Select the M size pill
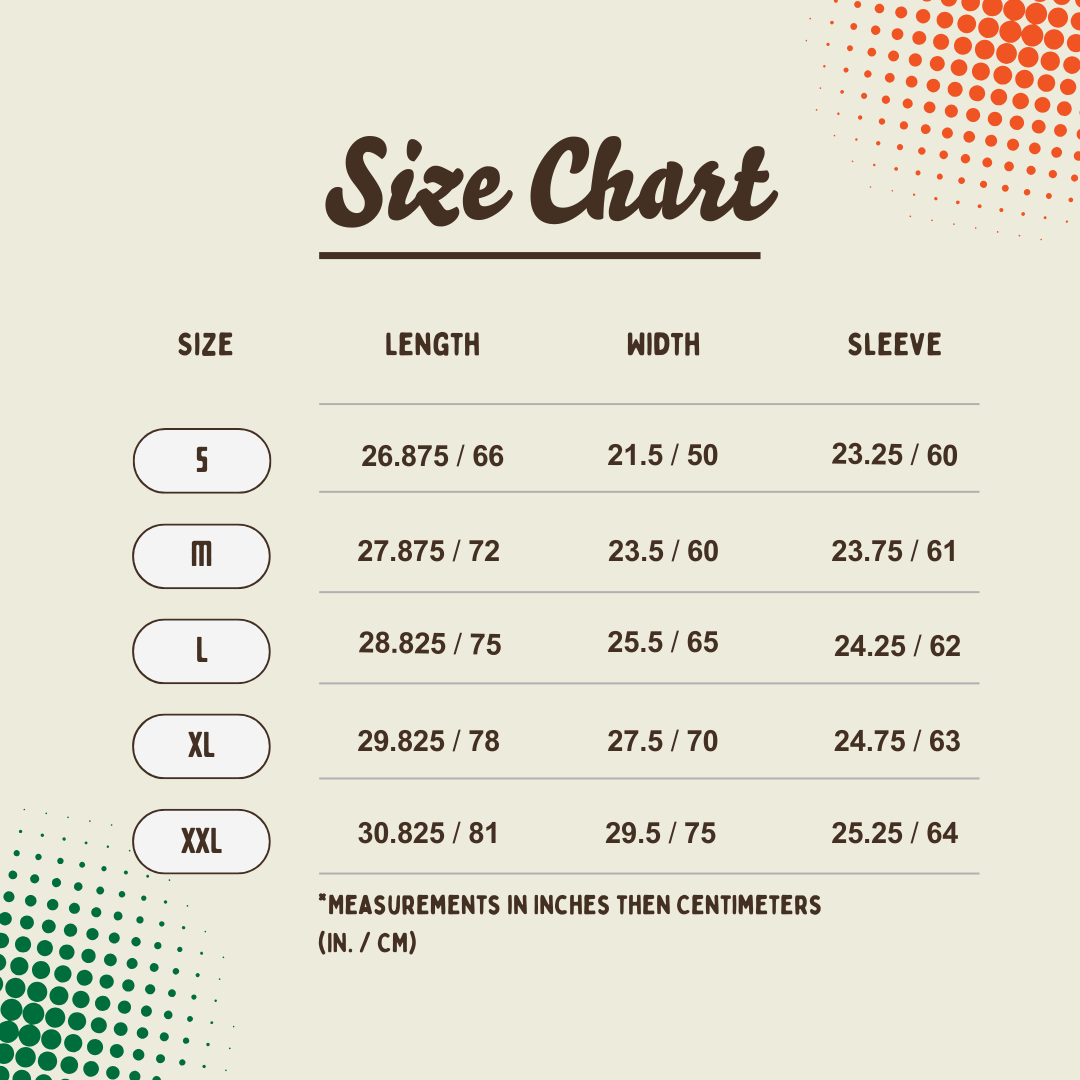The height and width of the screenshot is (1080, 1080). tap(201, 557)
